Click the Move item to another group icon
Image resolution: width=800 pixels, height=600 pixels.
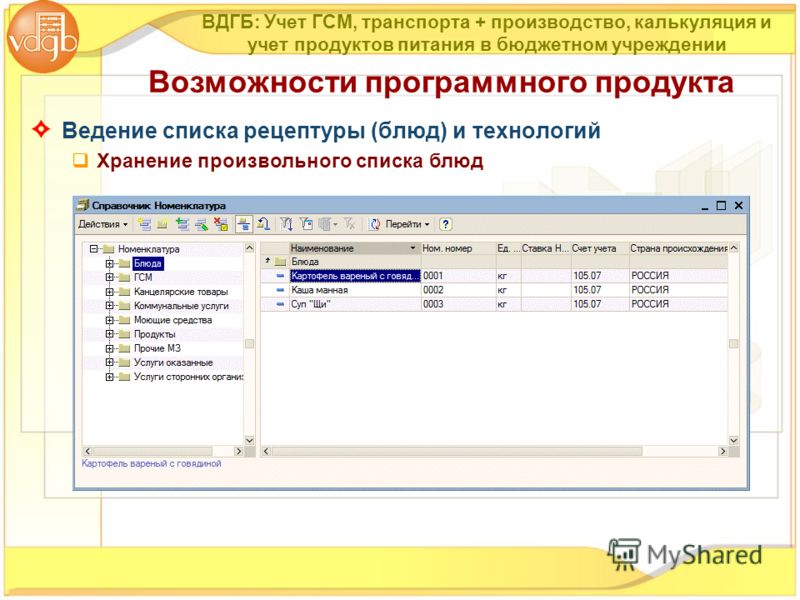click(x=263, y=224)
